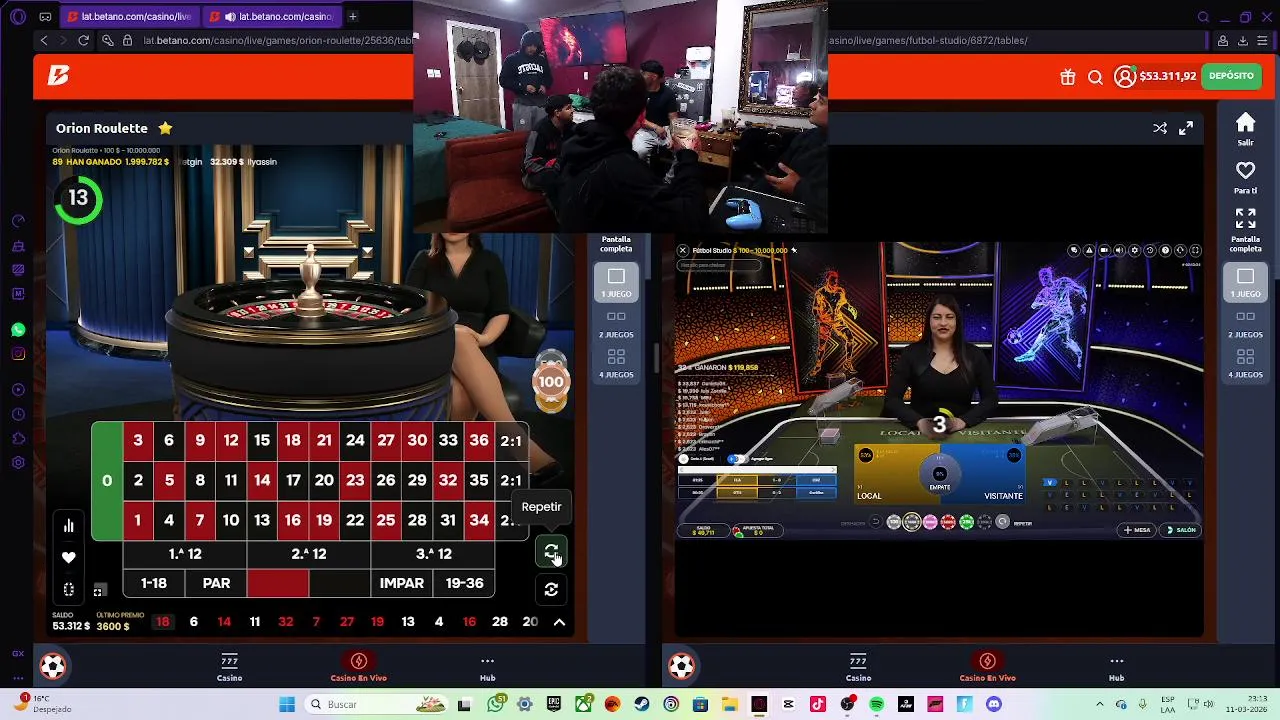Bet on EMPATE in Futbol Studio
The height and width of the screenshot is (720, 1280).
[940, 474]
